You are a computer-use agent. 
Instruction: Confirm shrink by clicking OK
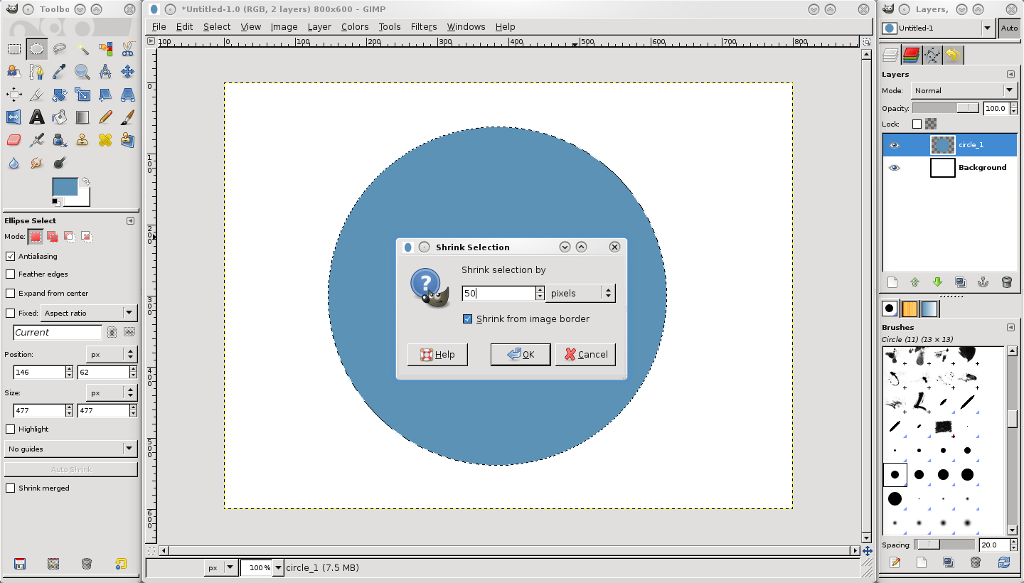point(520,355)
